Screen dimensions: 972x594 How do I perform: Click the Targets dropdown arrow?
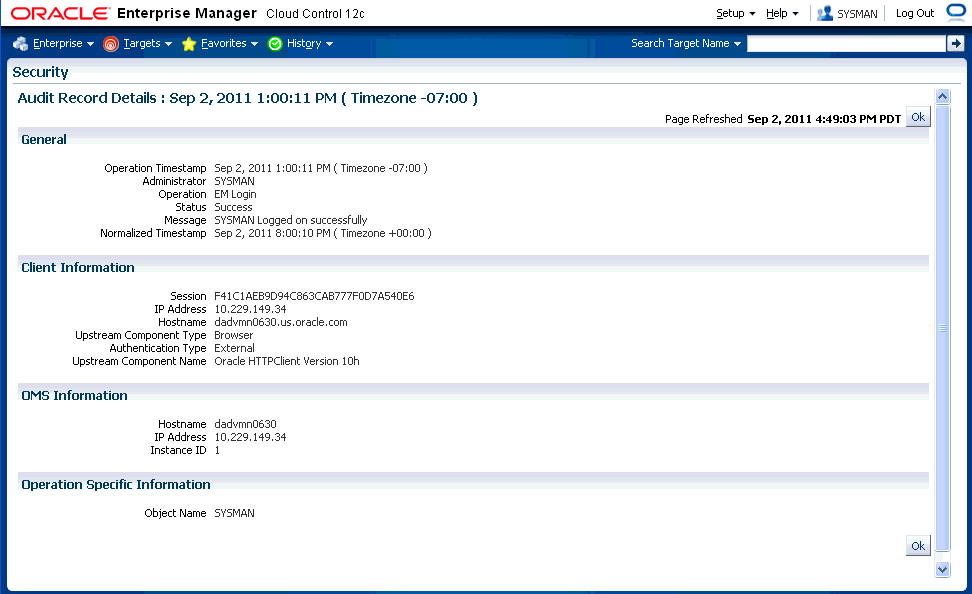coord(169,44)
